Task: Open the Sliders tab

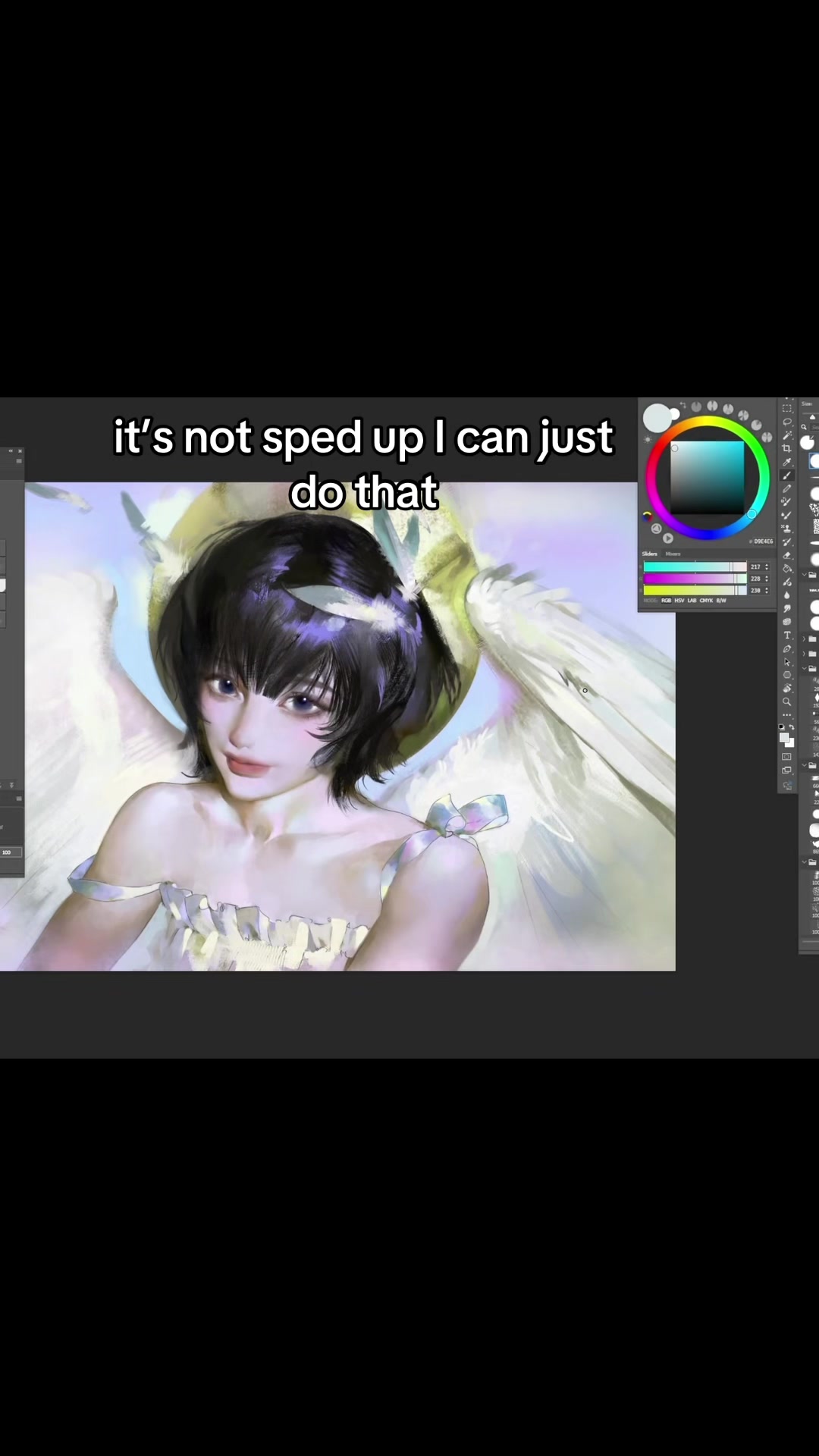Action: 650,554
